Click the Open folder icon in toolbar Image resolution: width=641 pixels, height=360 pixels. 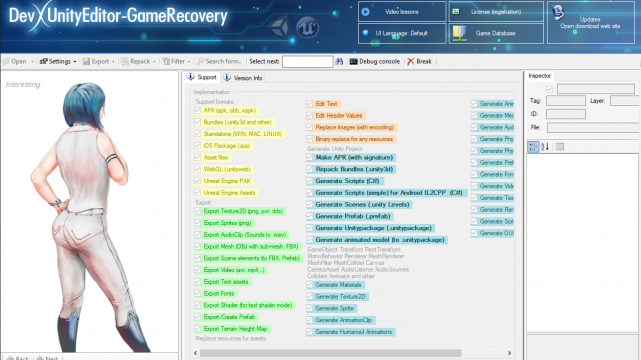coord(6,61)
